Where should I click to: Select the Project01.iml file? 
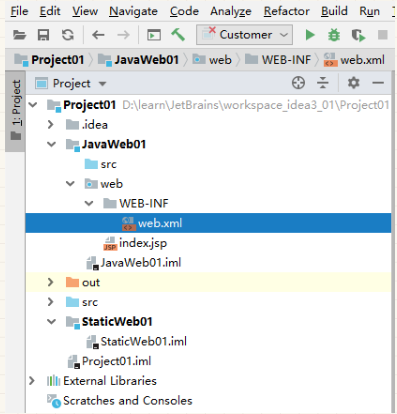(208, 361)
